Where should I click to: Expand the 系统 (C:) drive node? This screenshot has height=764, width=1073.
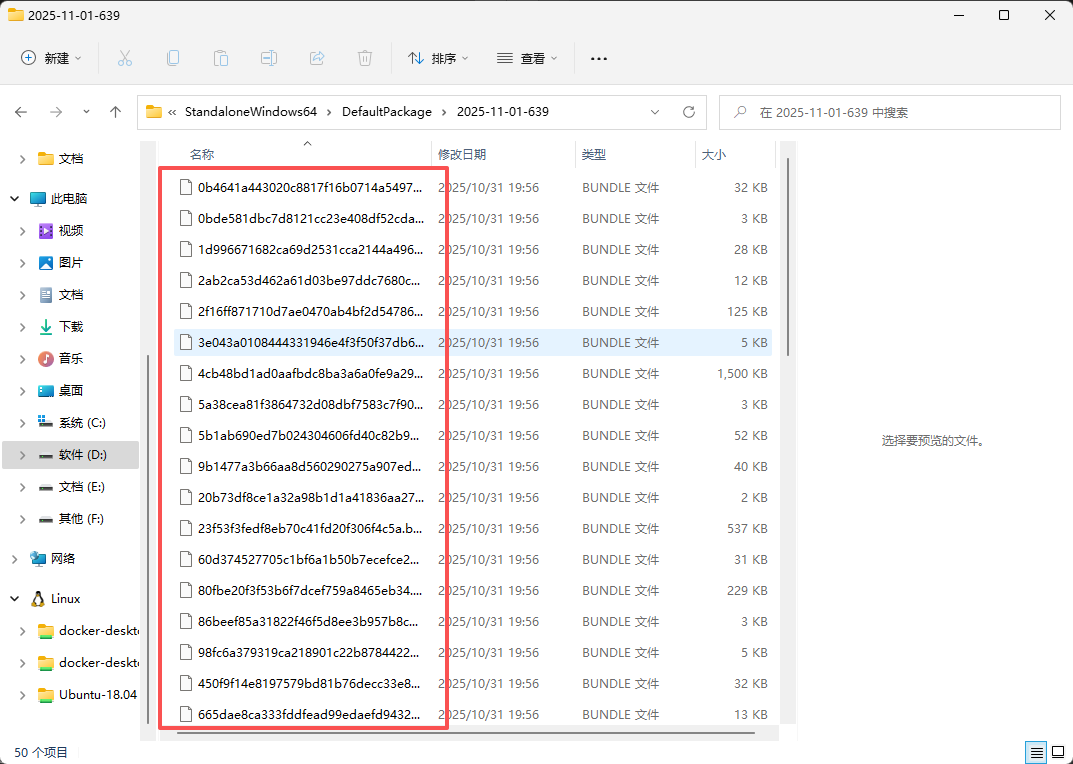[x=23, y=423]
